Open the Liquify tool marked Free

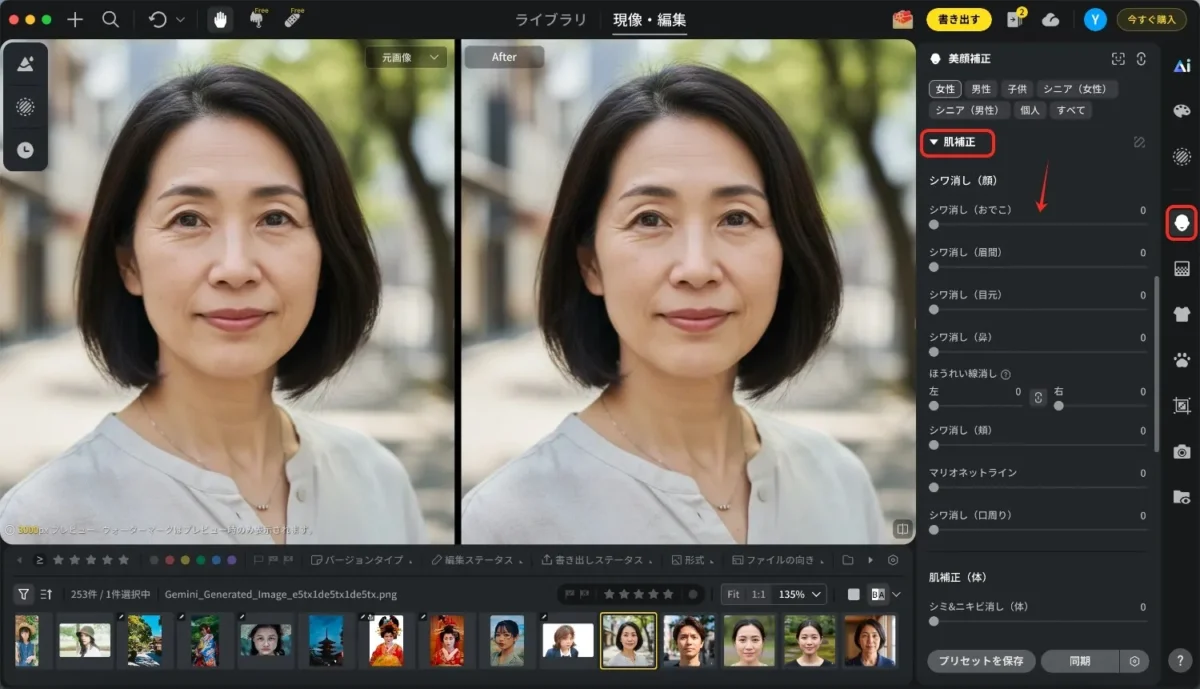coord(259,19)
